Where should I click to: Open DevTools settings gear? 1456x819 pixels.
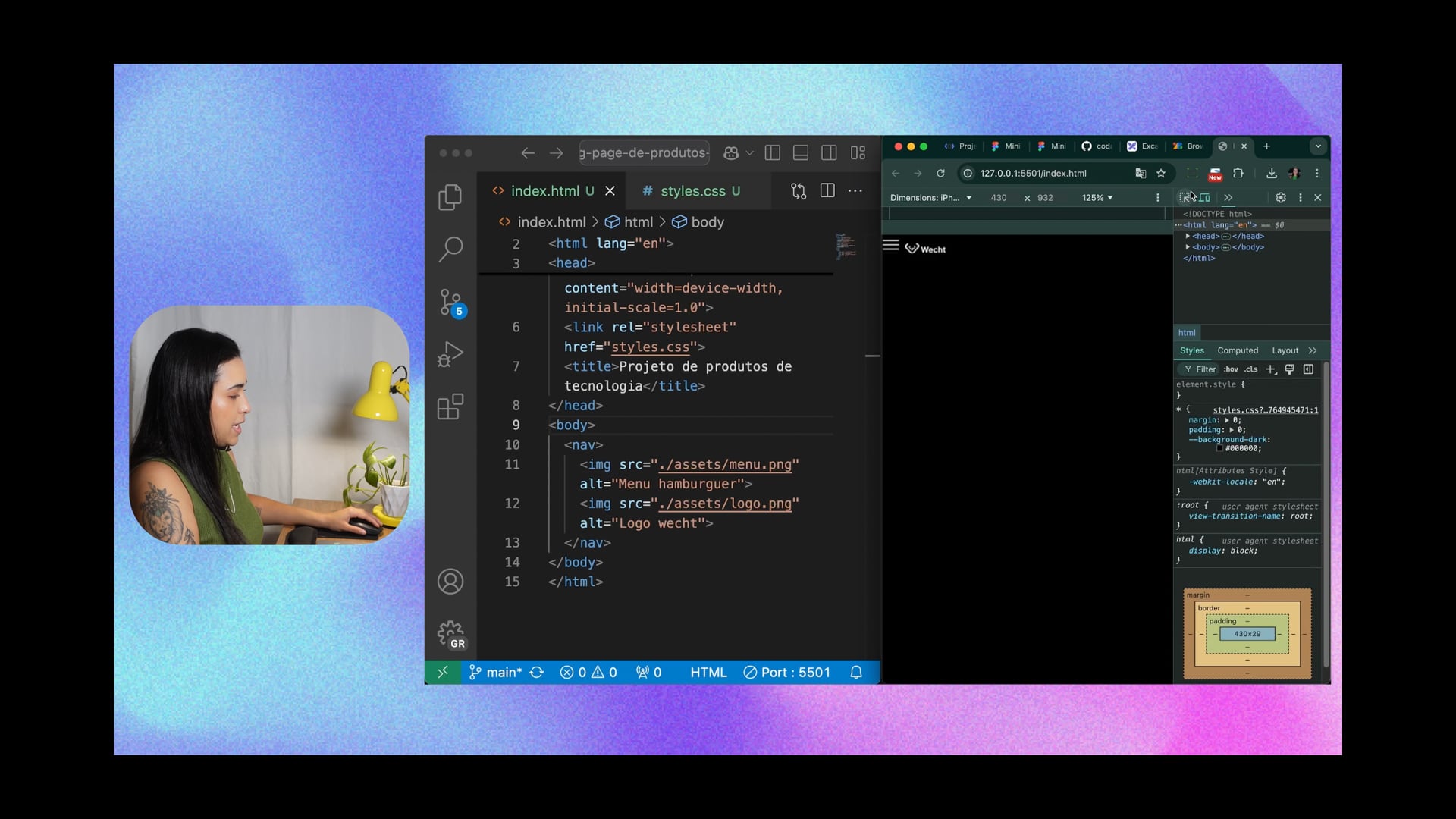click(x=1281, y=198)
